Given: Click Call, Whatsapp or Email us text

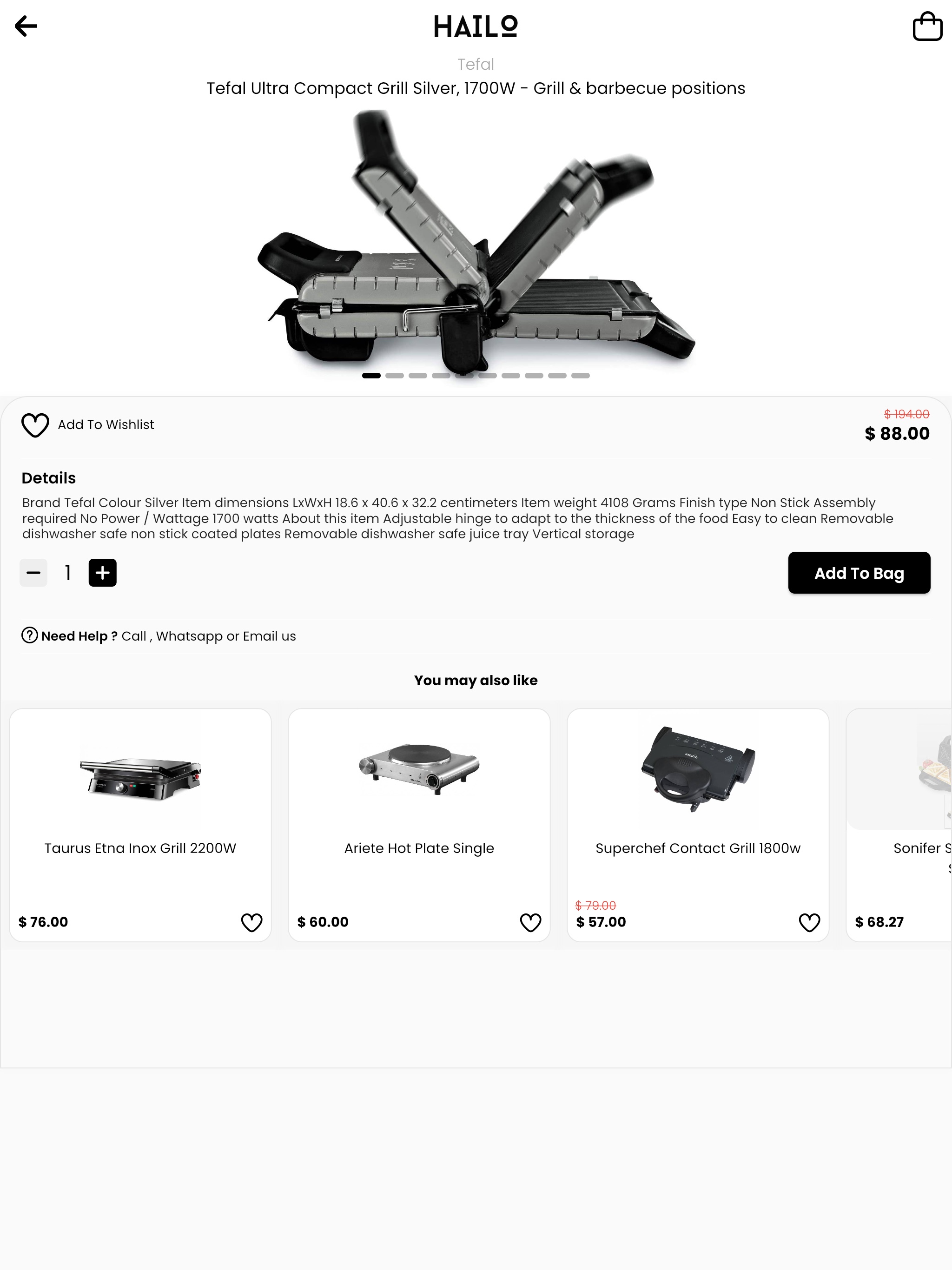Looking at the screenshot, I should (208, 636).
